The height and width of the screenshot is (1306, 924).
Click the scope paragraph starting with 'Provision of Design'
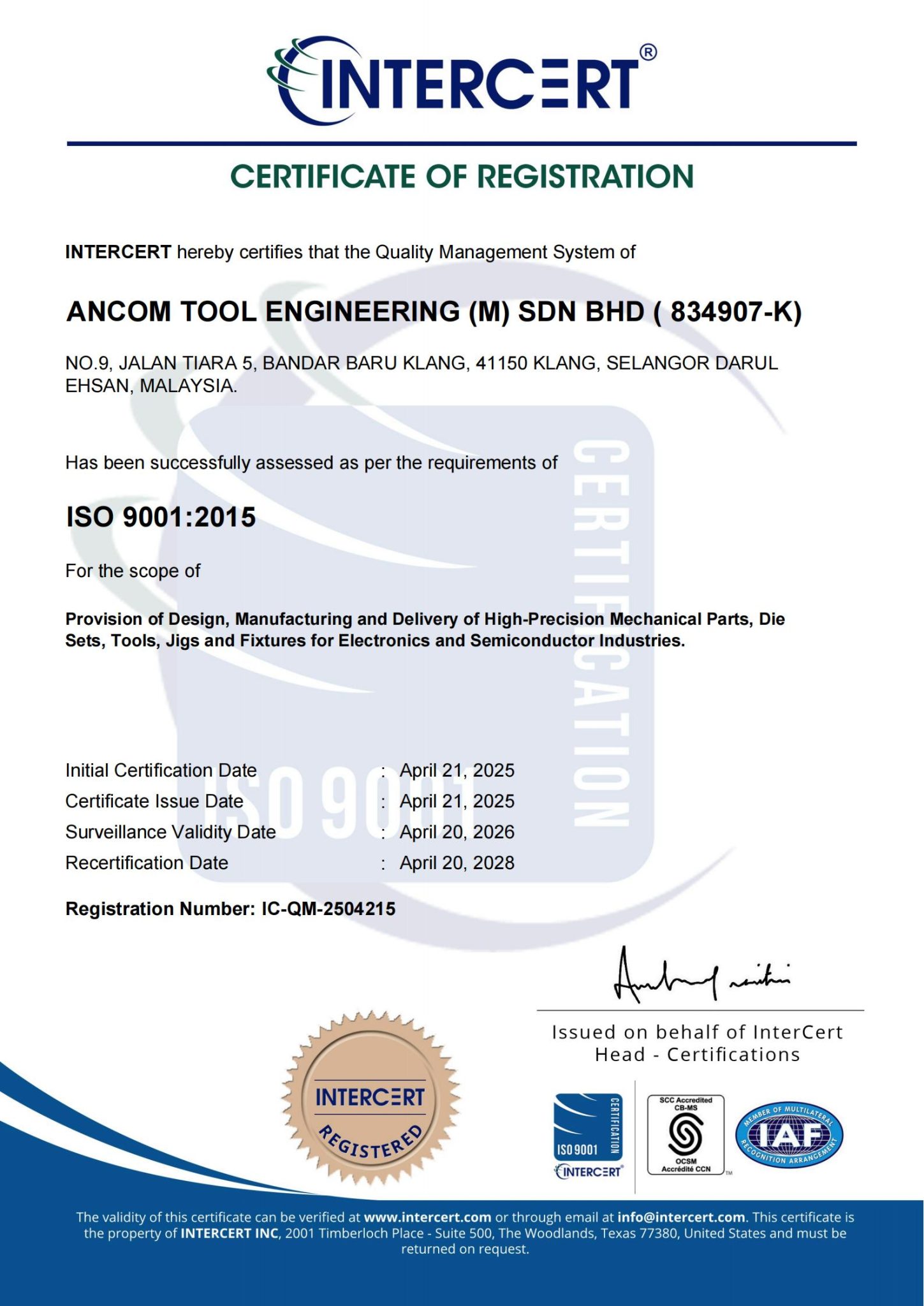(x=425, y=630)
